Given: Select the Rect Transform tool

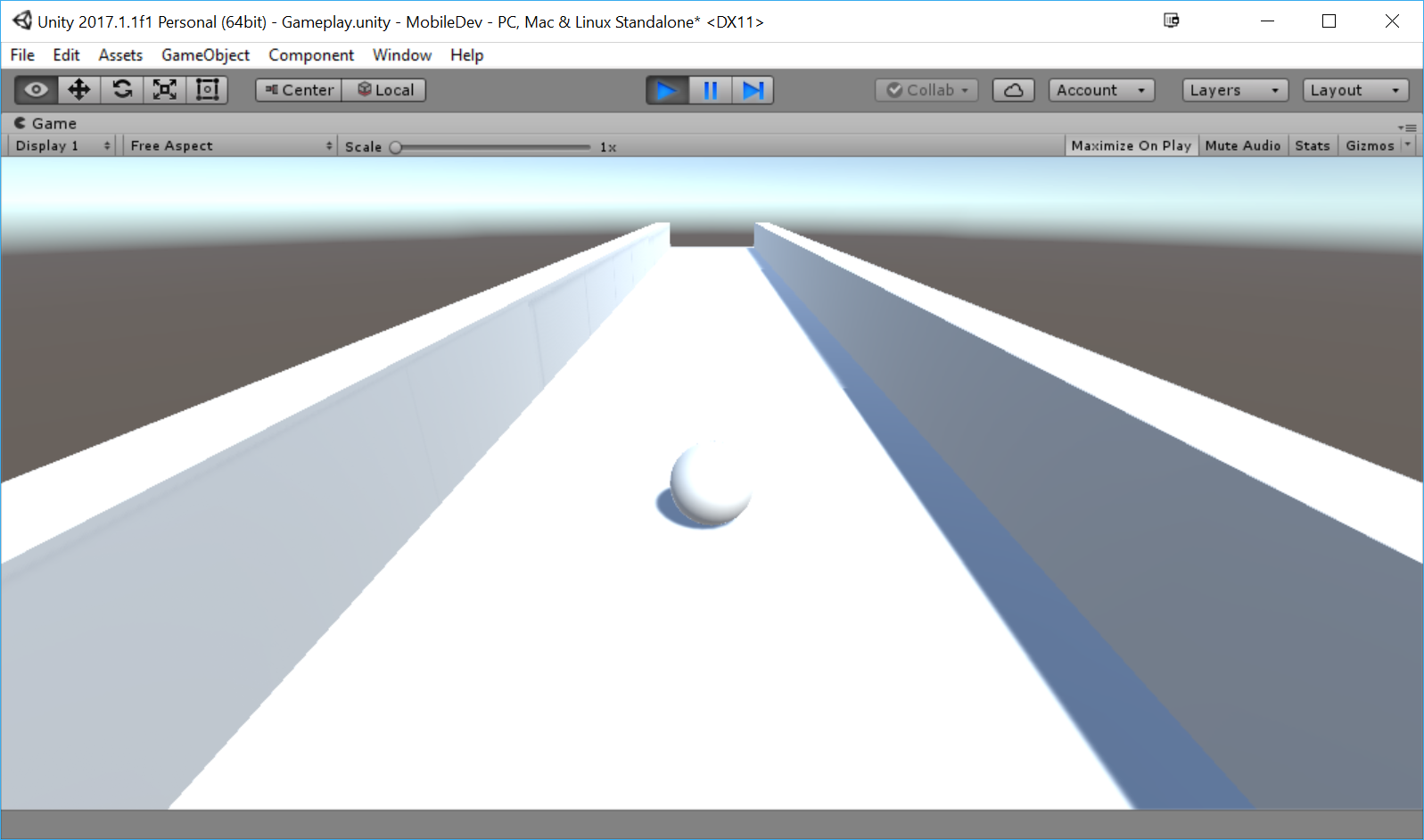Looking at the screenshot, I should click(x=208, y=90).
